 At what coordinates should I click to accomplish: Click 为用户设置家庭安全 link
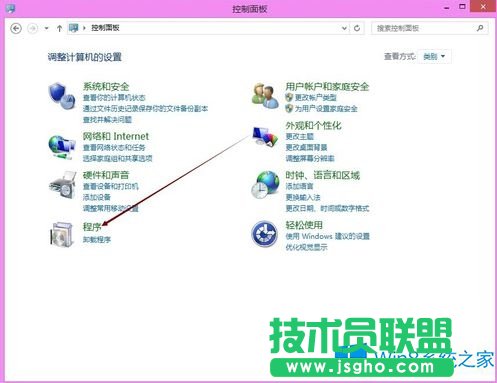point(326,109)
